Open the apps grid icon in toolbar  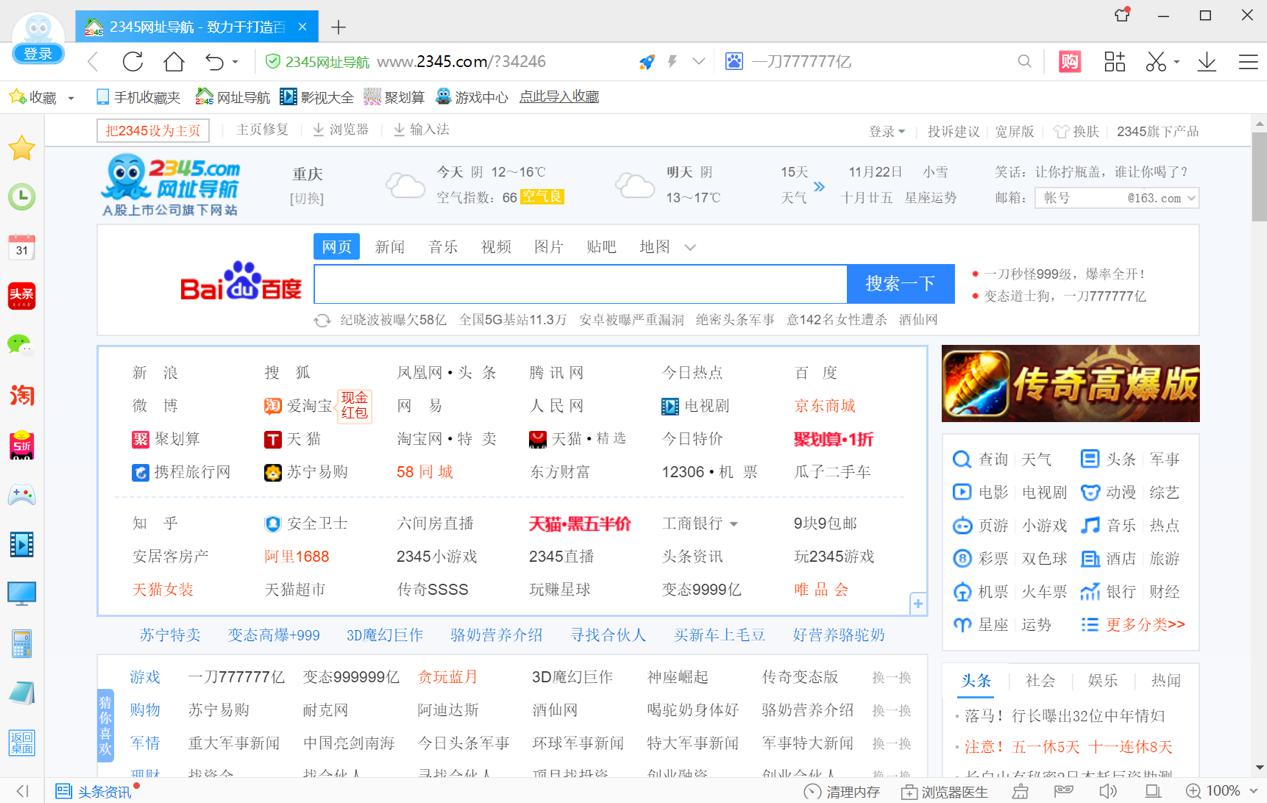pyautogui.click(x=1114, y=62)
